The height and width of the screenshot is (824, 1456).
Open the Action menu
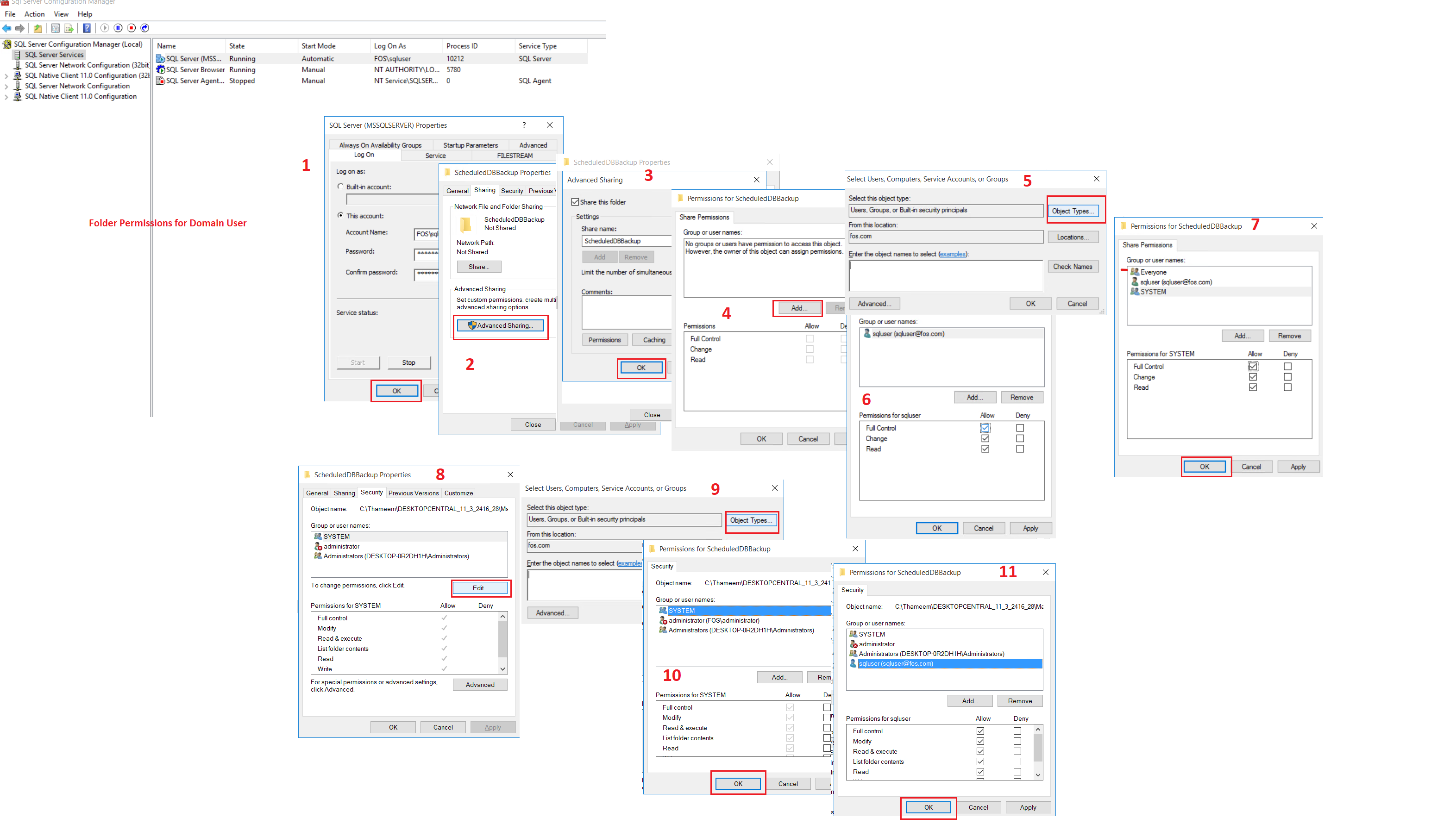tap(34, 14)
